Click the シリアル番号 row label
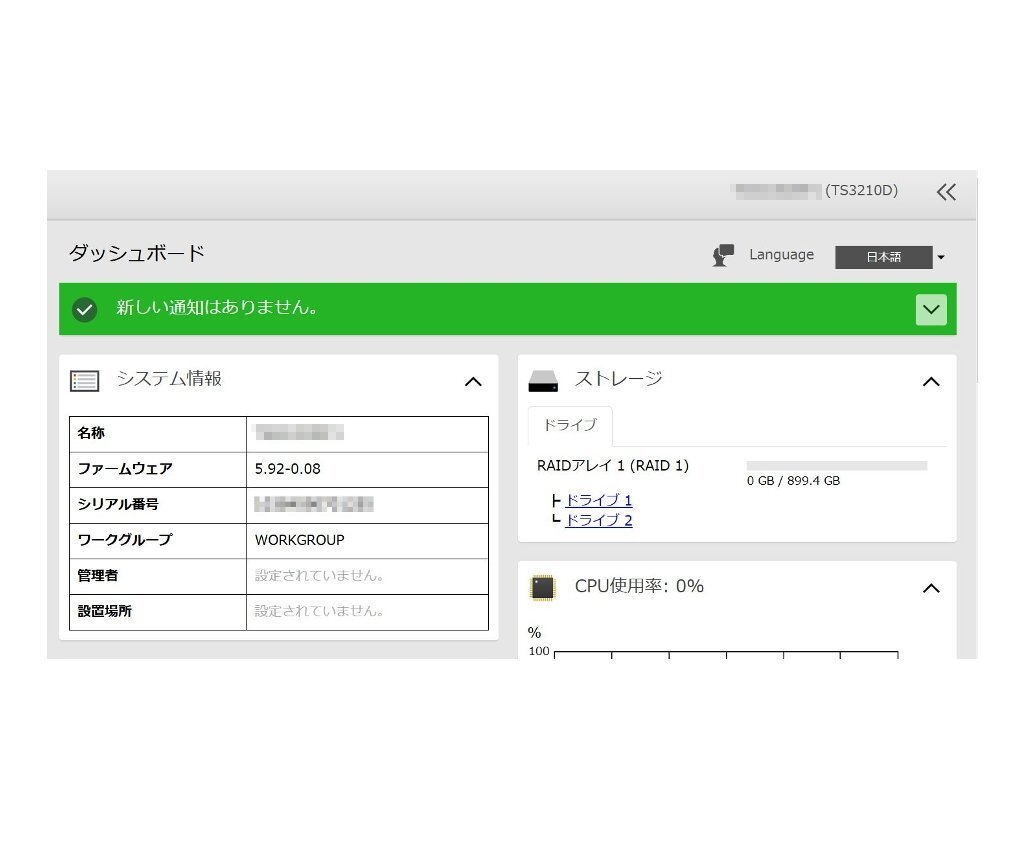Screen dimensions: 1024x850 click(118, 505)
